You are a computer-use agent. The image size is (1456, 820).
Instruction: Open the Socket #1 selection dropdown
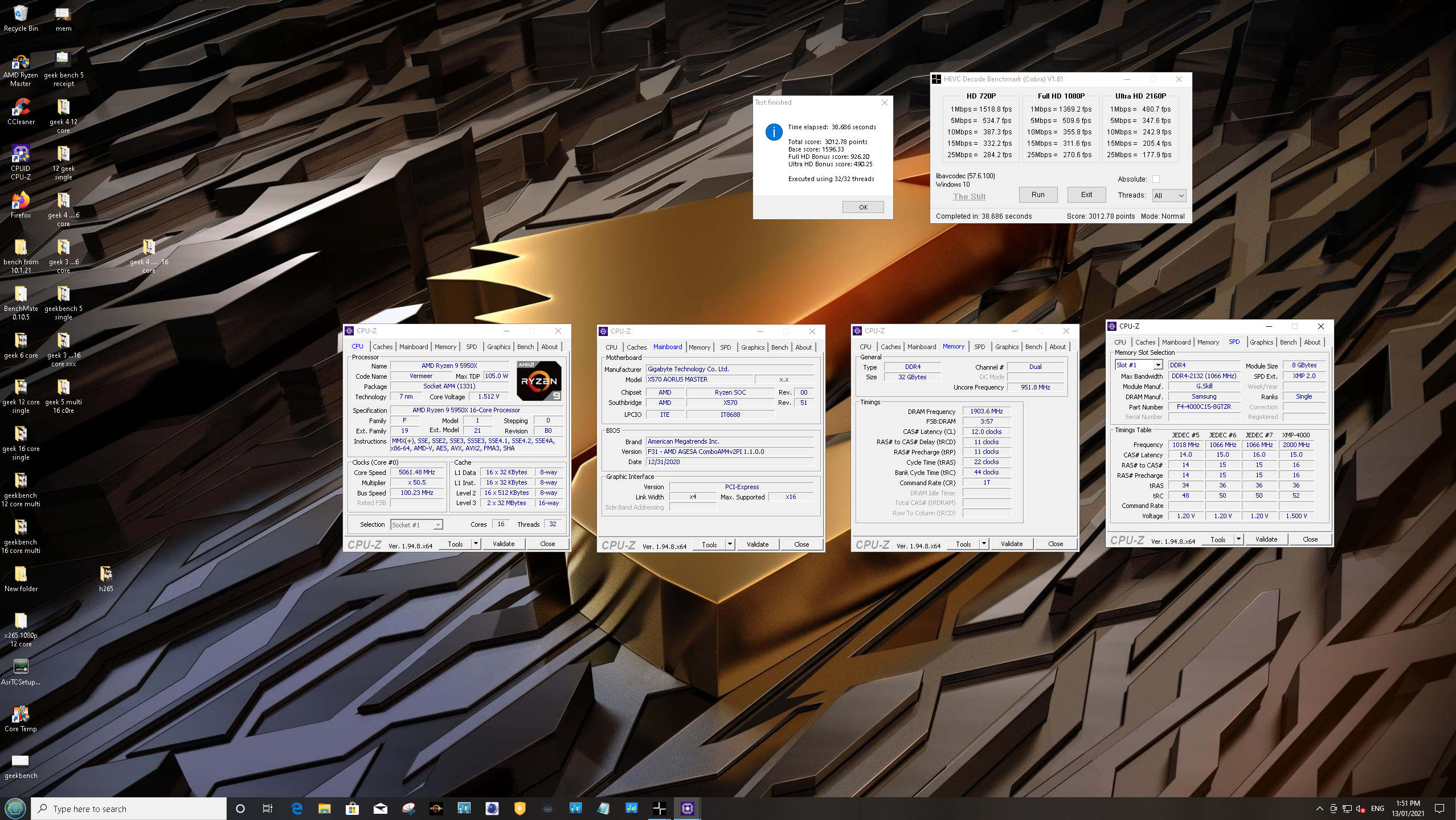coord(416,524)
